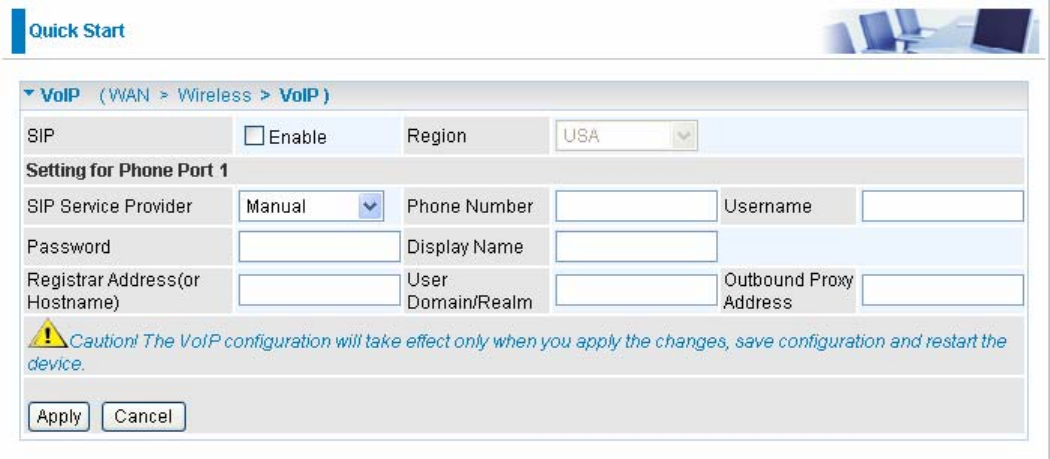The width and height of the screenshot is (1050, 459).
Task: Click the blue Quick Start bar icon
Action: pyautogui.click(x=18, y=31)
